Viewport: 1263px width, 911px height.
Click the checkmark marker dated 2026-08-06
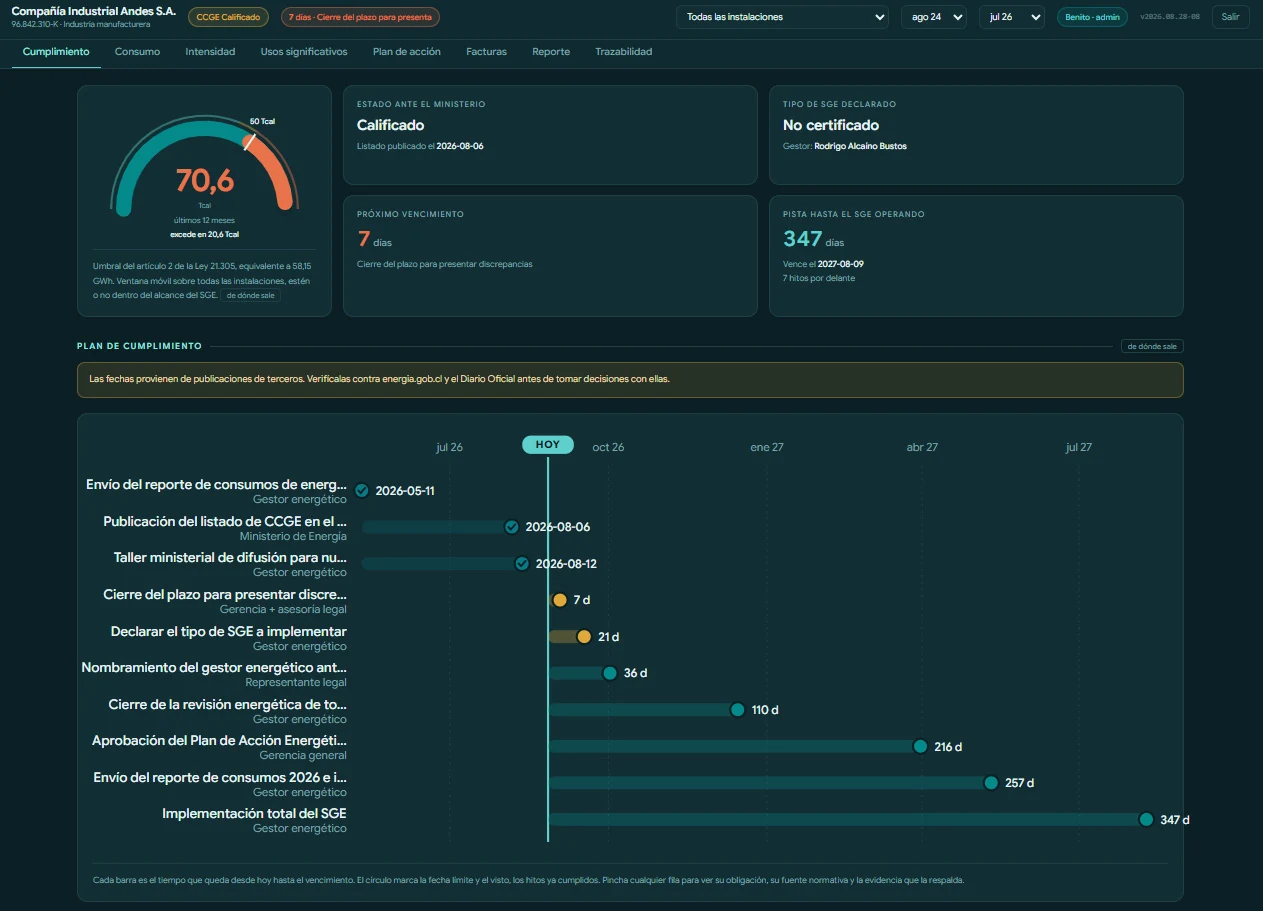coord(511,527)
